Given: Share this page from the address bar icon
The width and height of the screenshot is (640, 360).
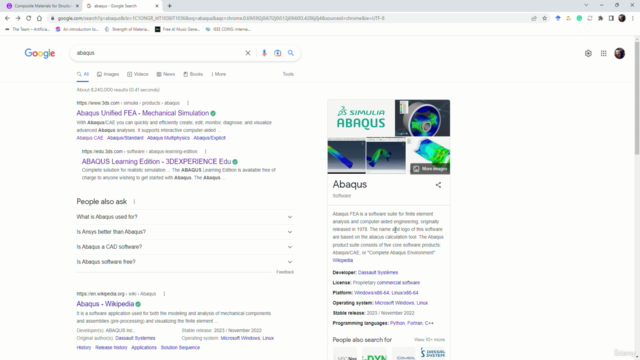Looking at the screenshot, I should (534, 18).
